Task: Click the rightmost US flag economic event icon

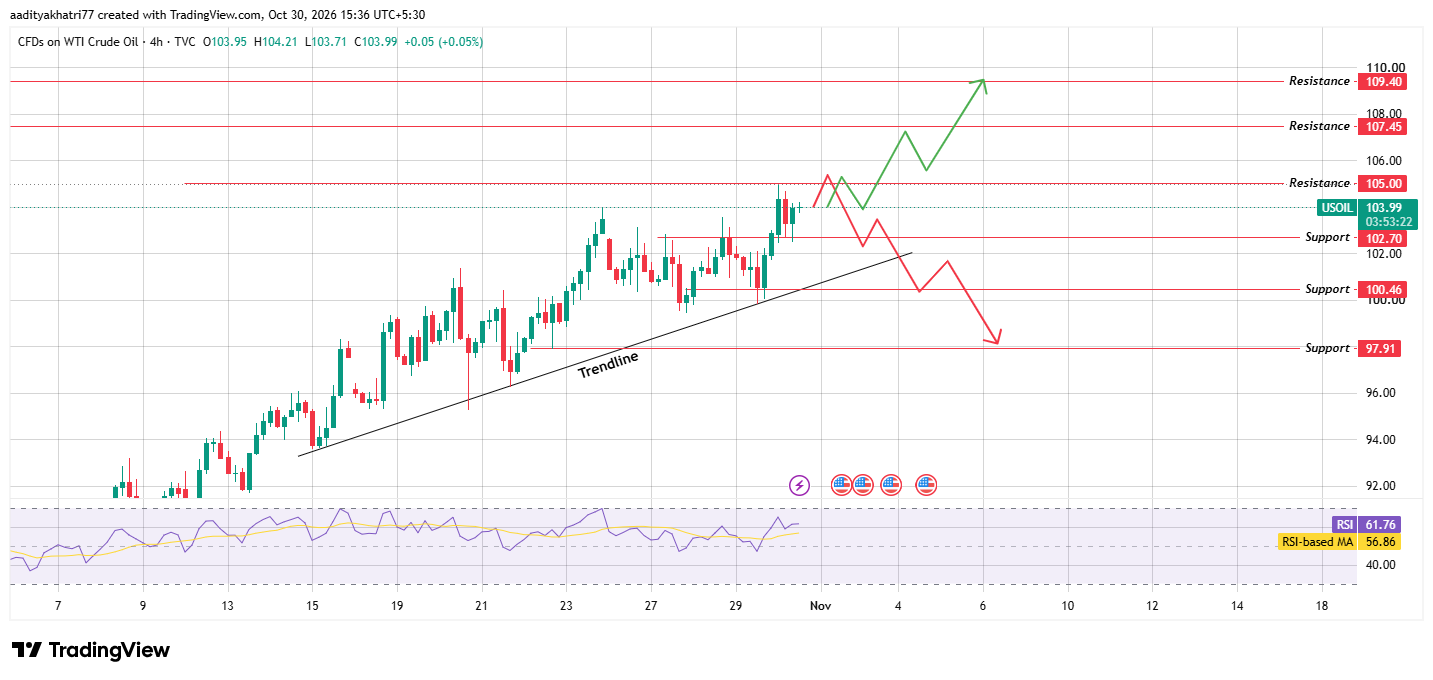Action: pos(926,485)
